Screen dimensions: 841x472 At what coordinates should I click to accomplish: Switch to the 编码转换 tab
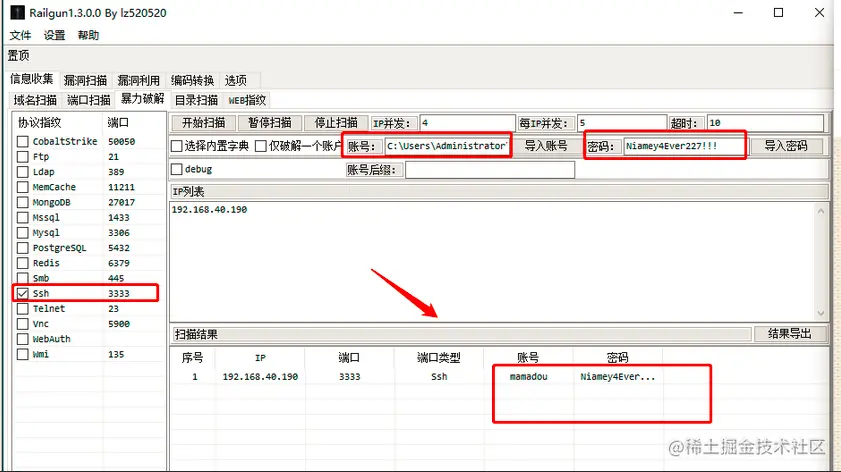coord(193,80)
